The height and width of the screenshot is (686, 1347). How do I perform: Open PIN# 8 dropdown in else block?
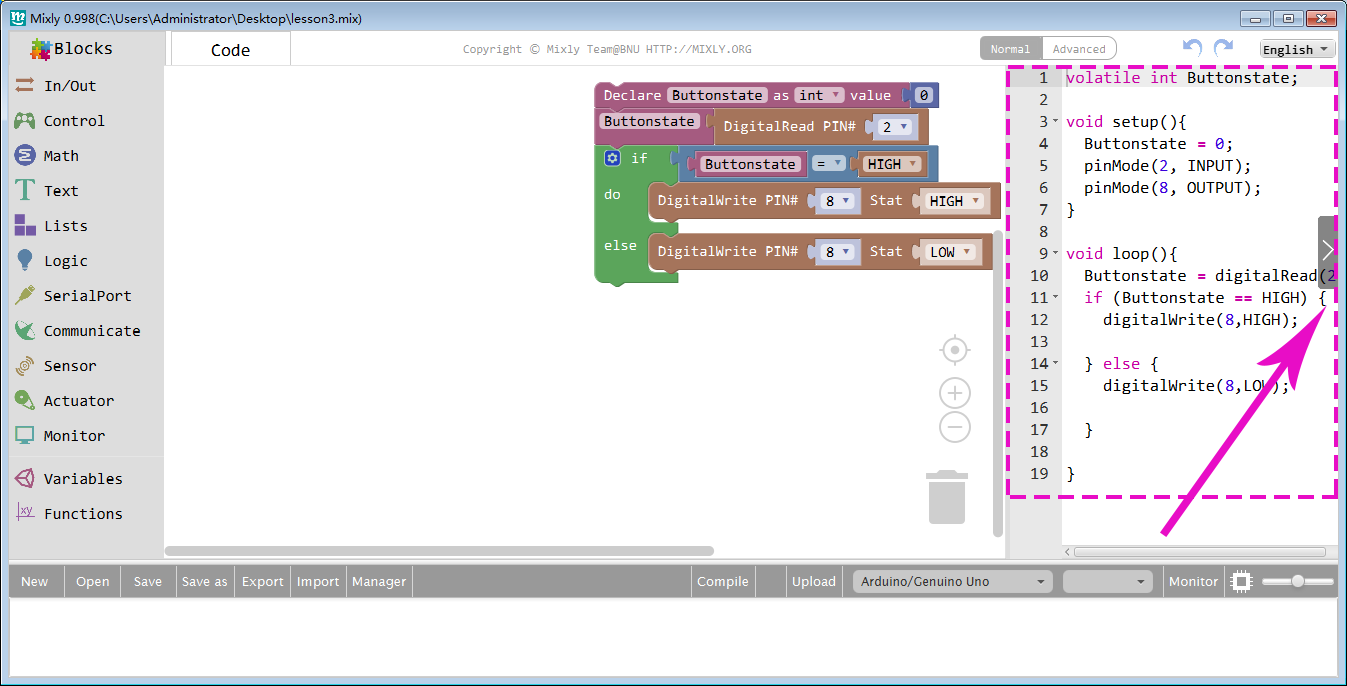pos(836,252)
